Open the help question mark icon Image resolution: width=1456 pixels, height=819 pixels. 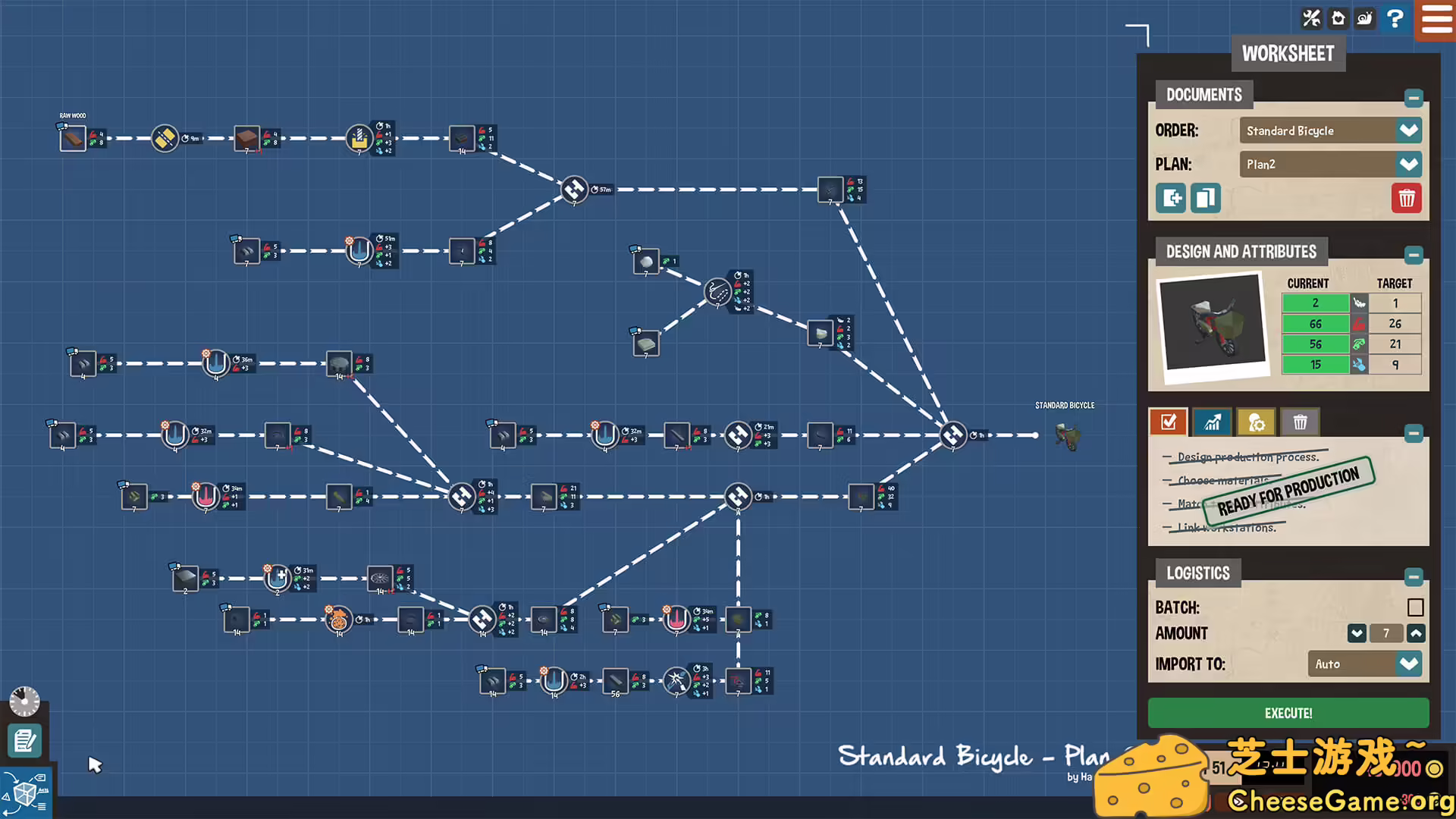(x=1396, y=18)
